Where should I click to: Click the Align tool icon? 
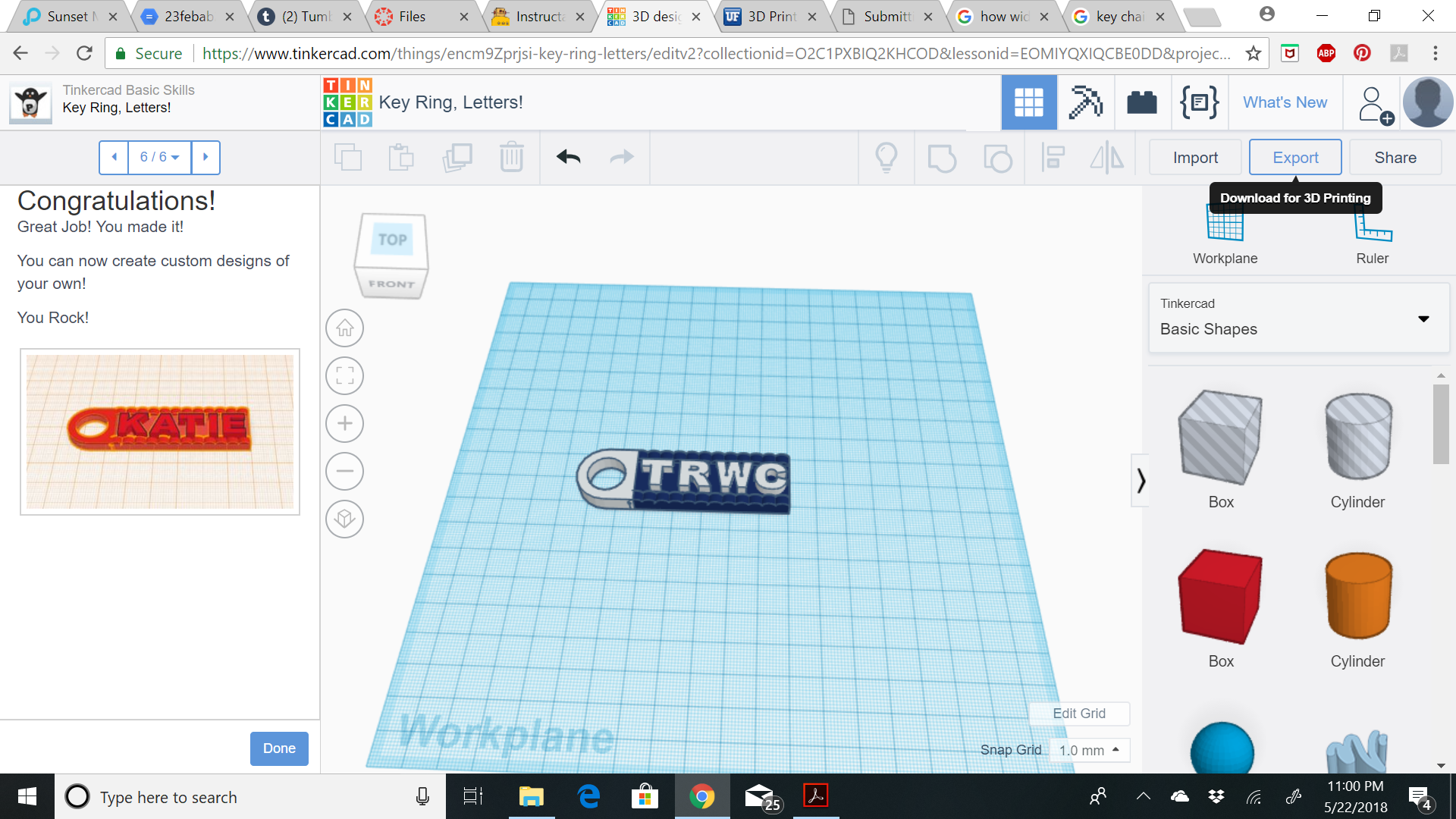(1053, 157)
